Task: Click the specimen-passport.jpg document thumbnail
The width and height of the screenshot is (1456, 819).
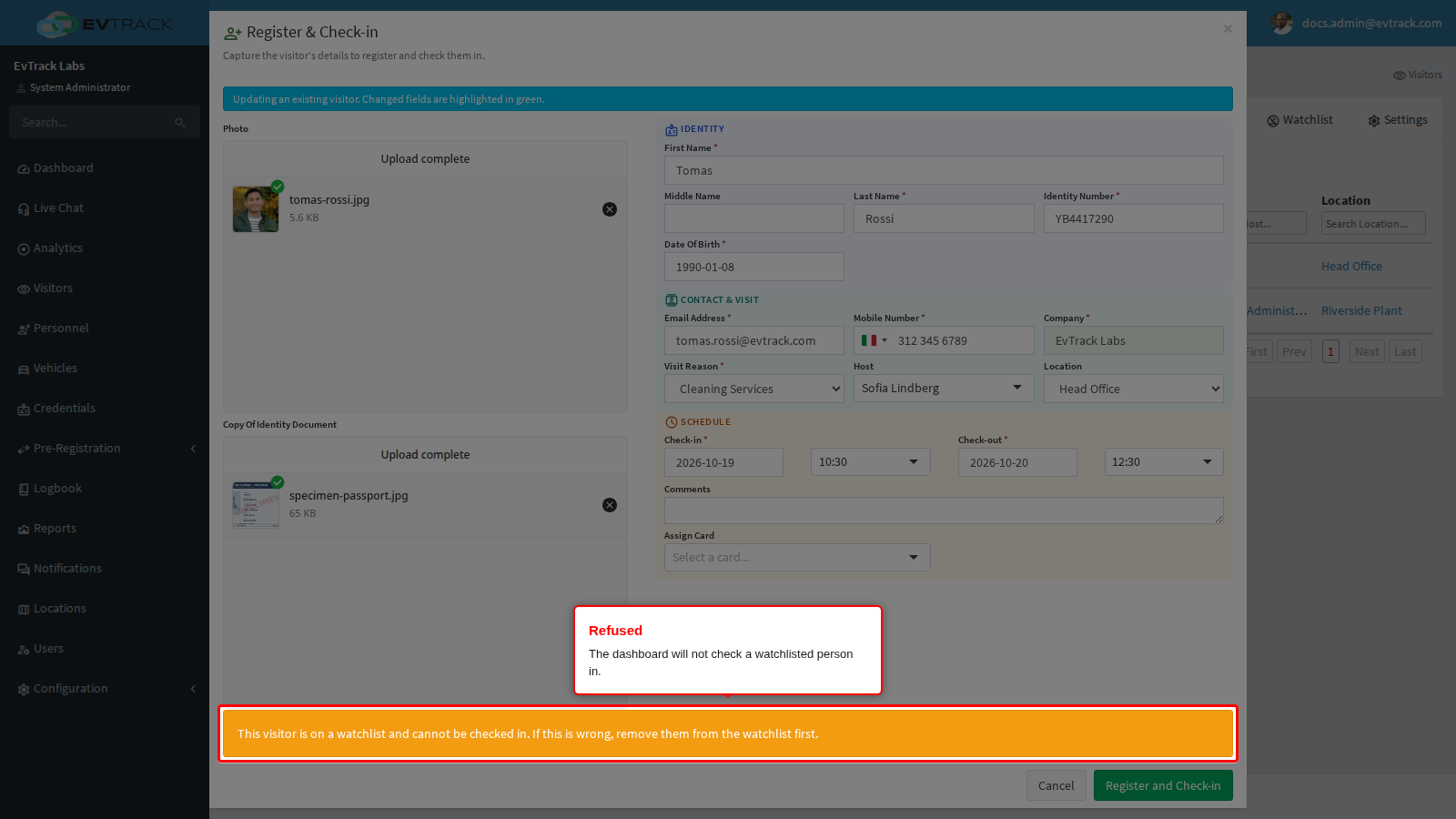Action: click(256, 505)
